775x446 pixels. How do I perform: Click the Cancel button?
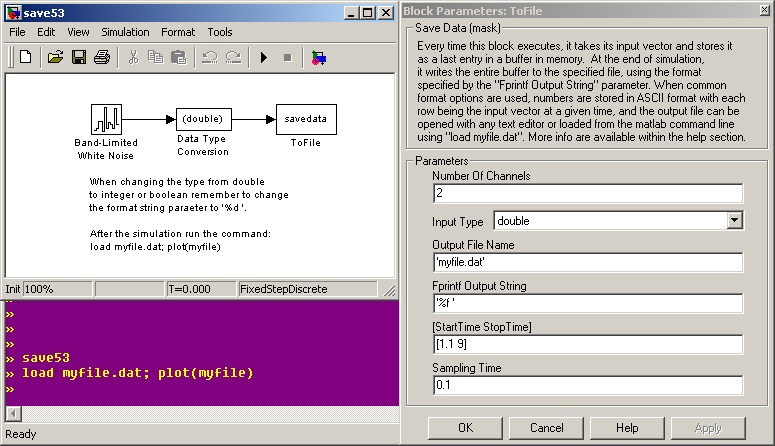pyautogui.click(x=546, y=428)
